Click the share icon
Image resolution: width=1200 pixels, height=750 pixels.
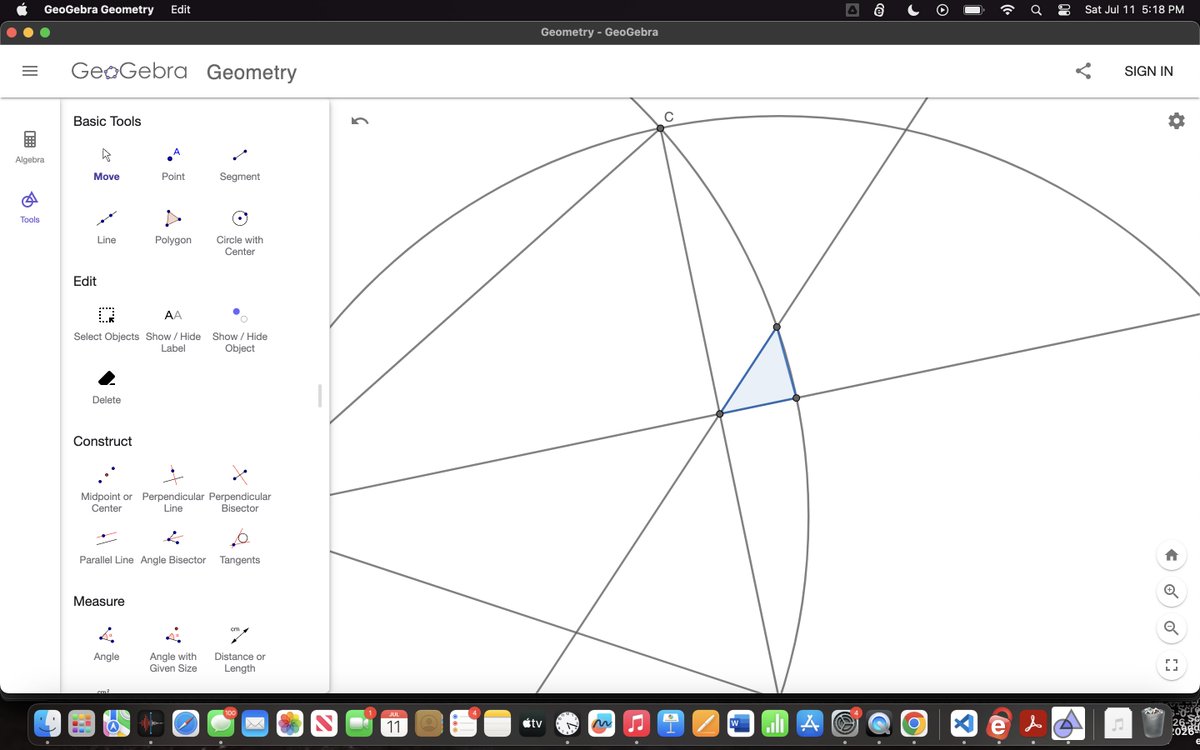[1083, 71]
